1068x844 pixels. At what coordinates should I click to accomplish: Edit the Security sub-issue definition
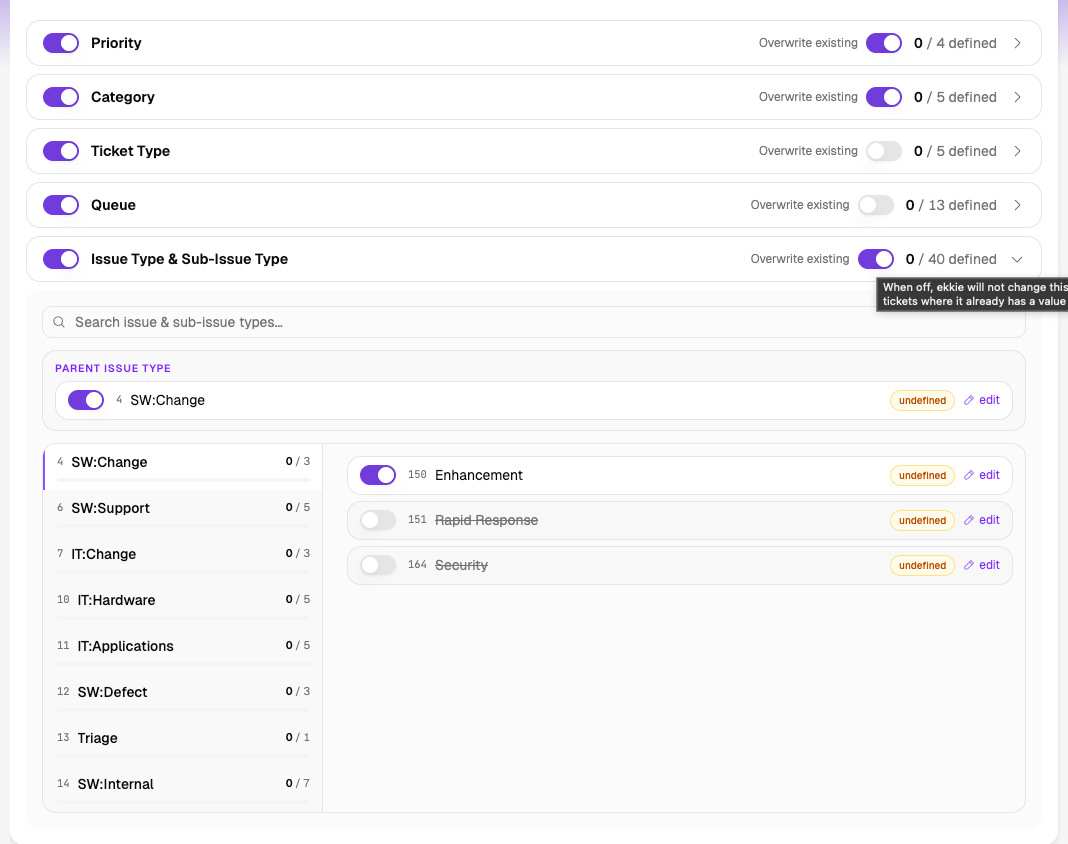[981, 565]
